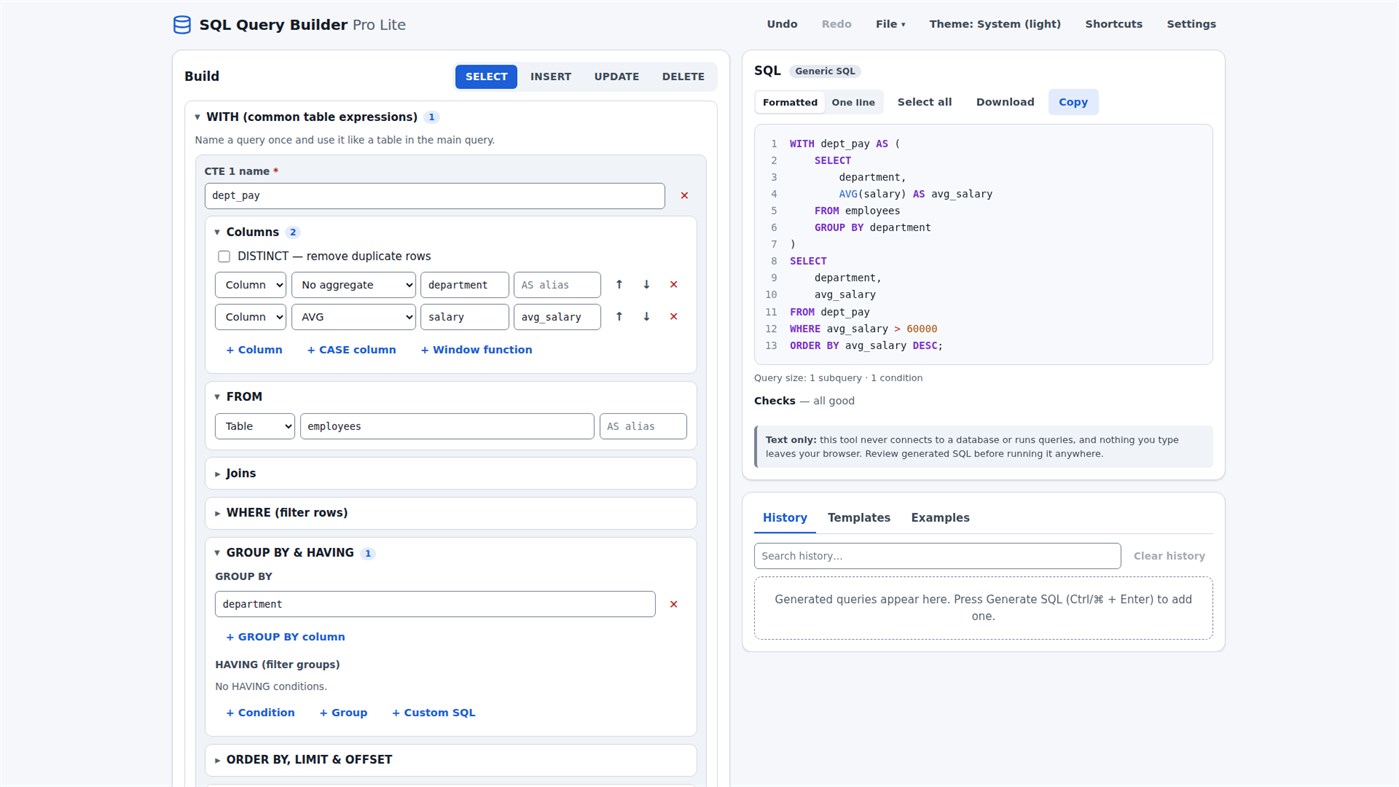1399x787 pixels.
Task: Click the database logo icon
Action: click(182, 25)
